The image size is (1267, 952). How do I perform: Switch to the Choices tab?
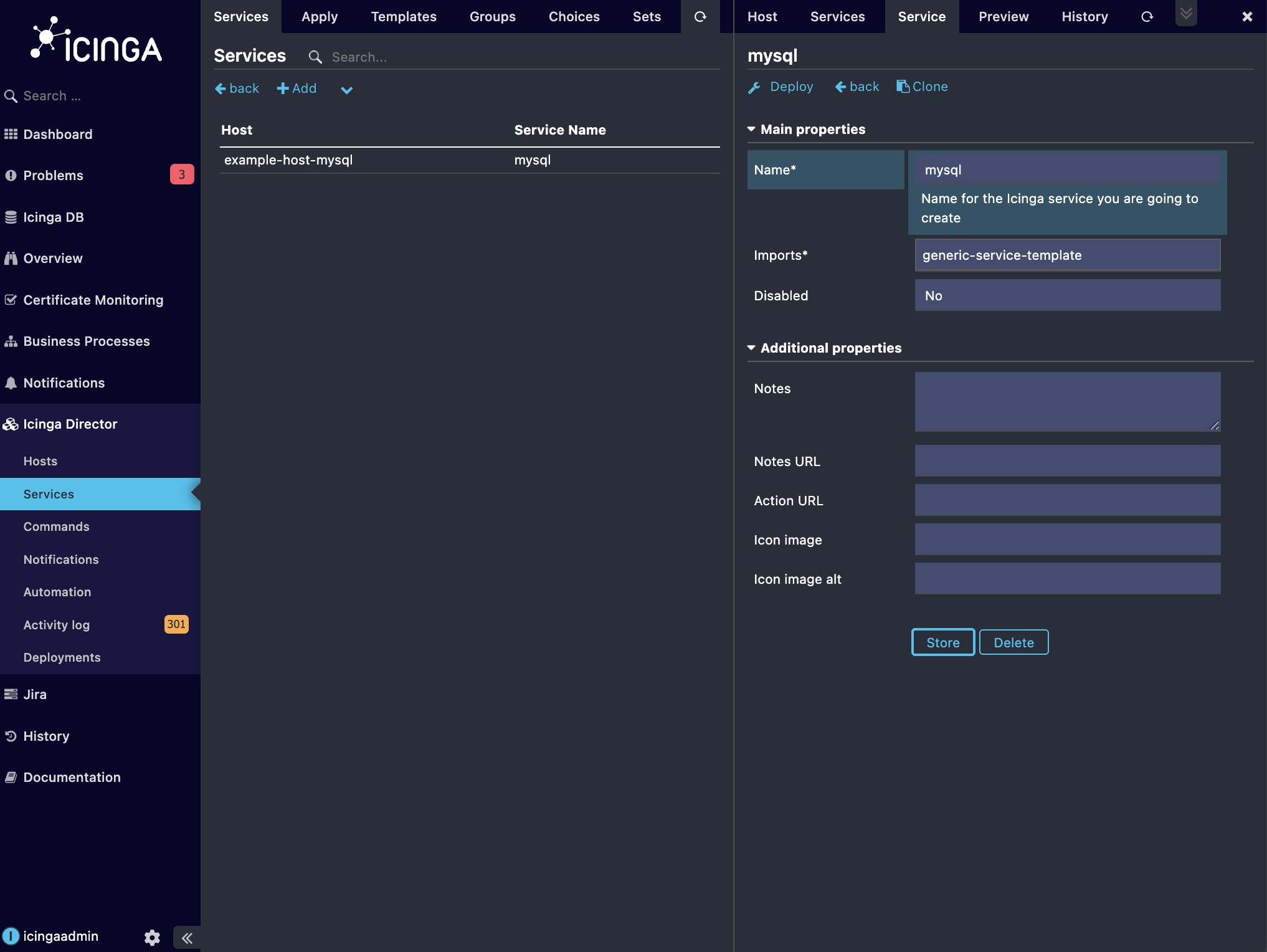coord(574,17)
